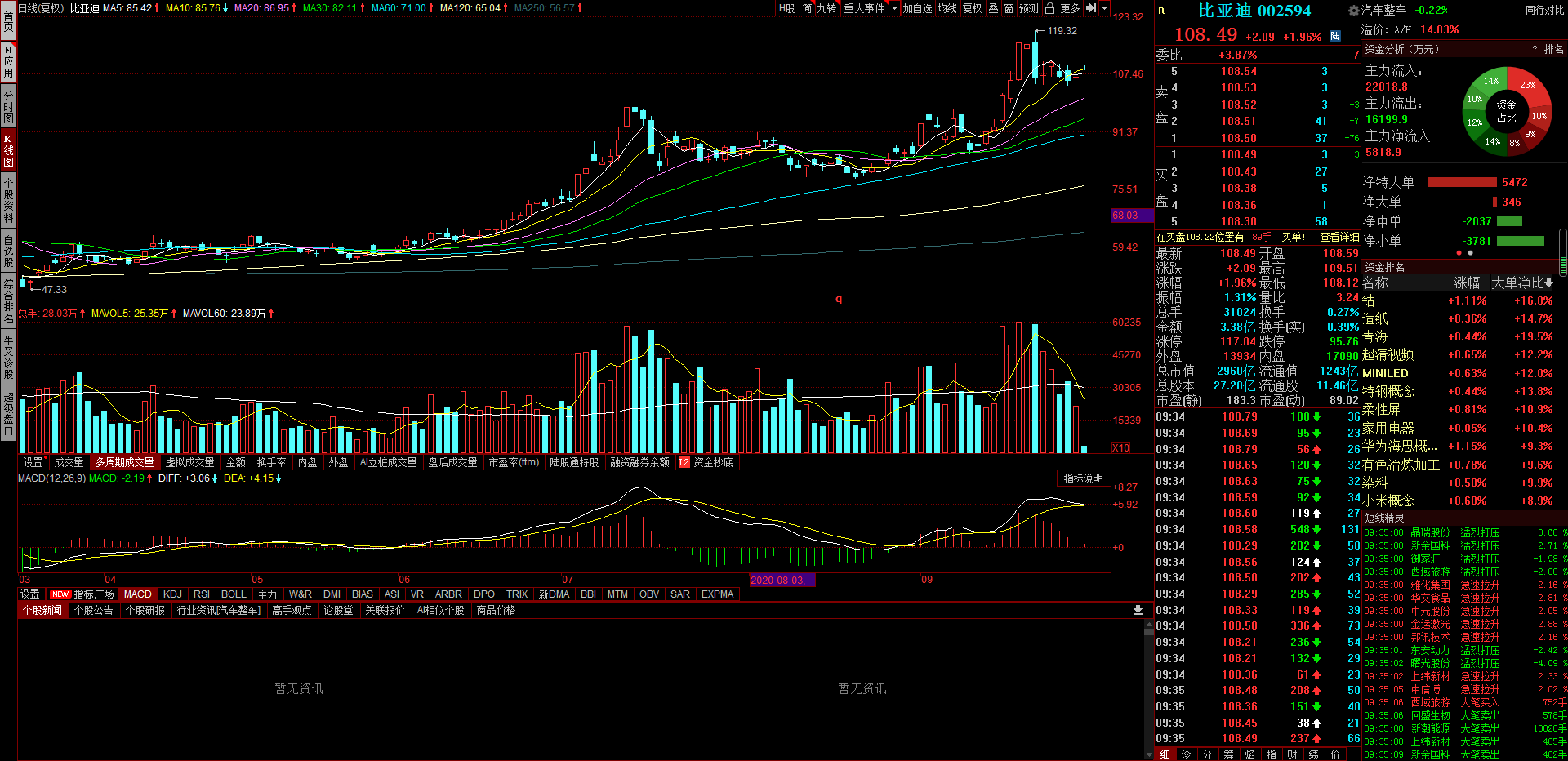Image resolution: width=1568 pixels, height=761 pixels.
Task: Open the 更多 menu
Action: click(1070, 8)
